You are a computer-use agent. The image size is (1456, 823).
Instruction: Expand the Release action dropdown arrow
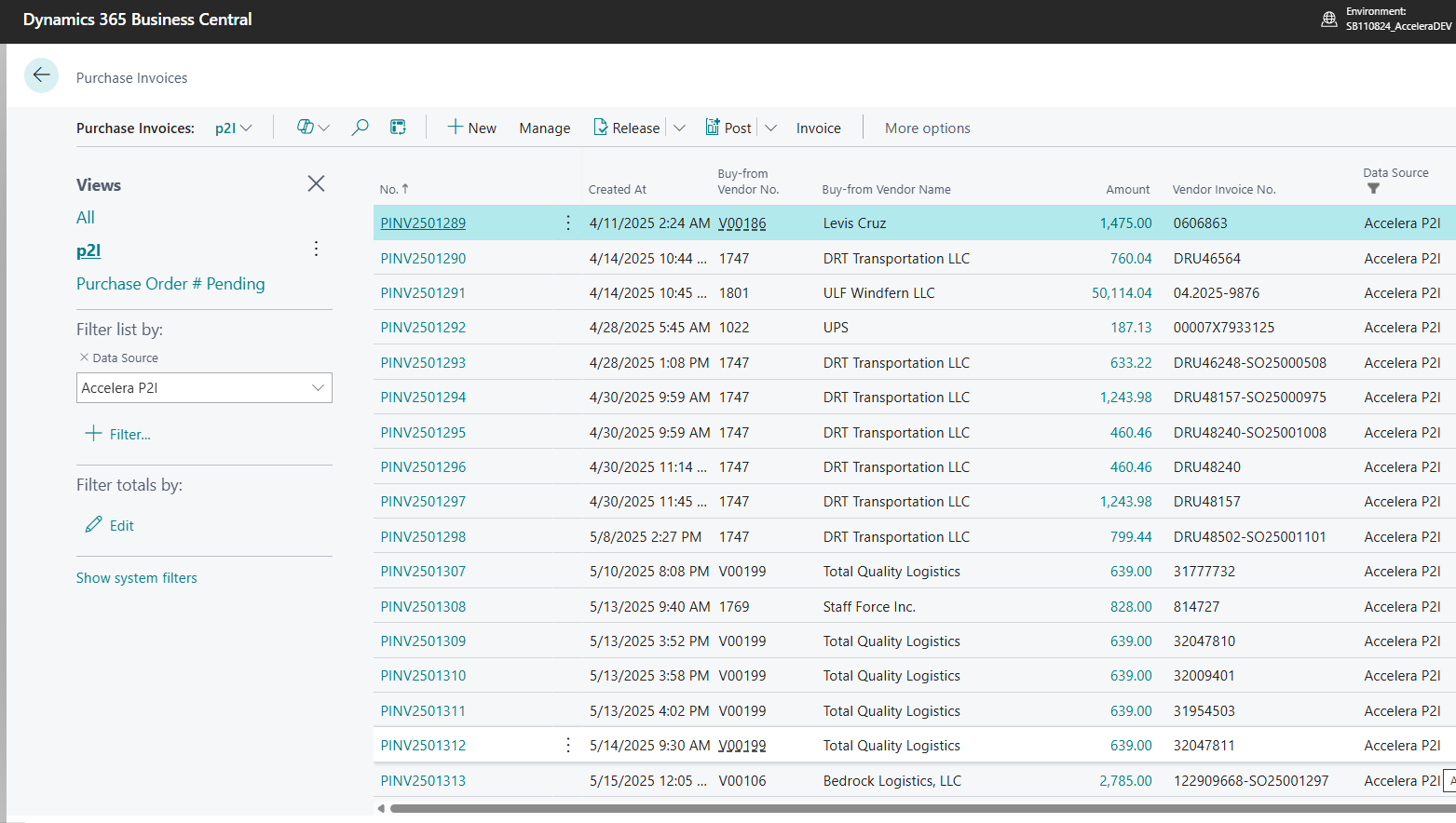click(x=679, y=128)
